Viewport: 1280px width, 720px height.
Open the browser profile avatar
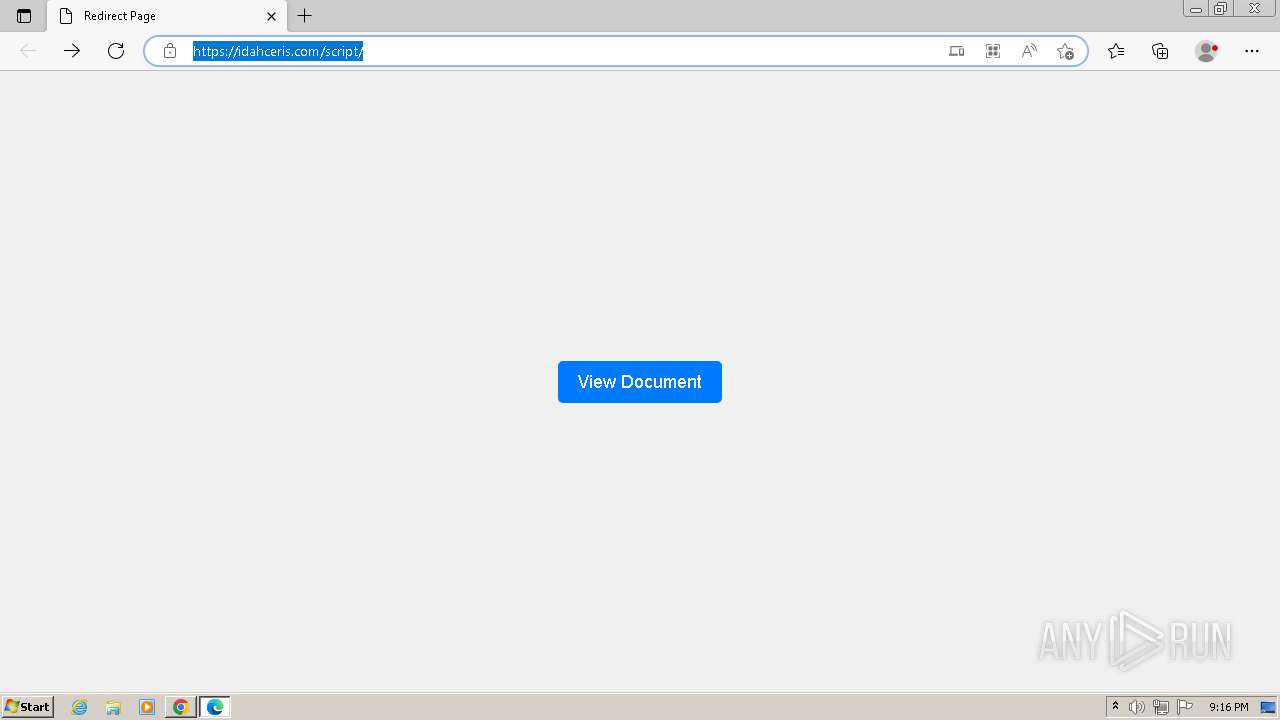tap(1206, 51)
